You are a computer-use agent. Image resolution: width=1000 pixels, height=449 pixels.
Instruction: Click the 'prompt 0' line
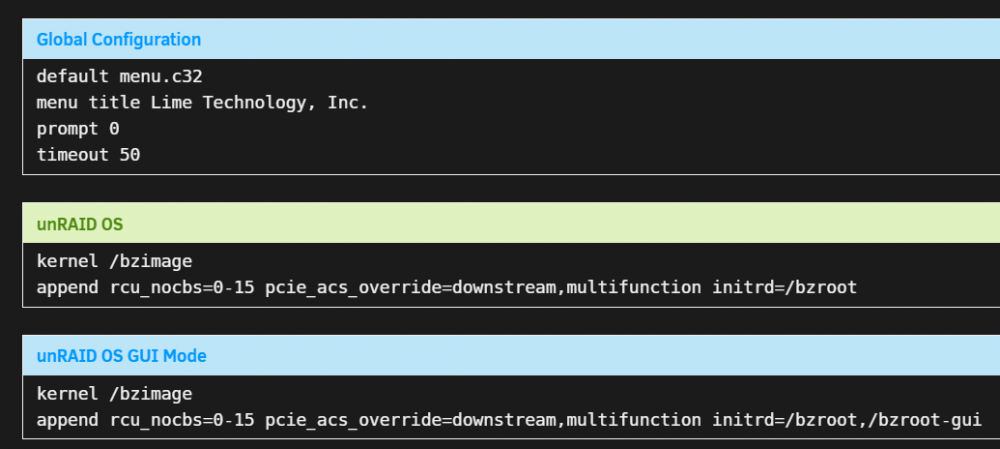tap(78, 129)
